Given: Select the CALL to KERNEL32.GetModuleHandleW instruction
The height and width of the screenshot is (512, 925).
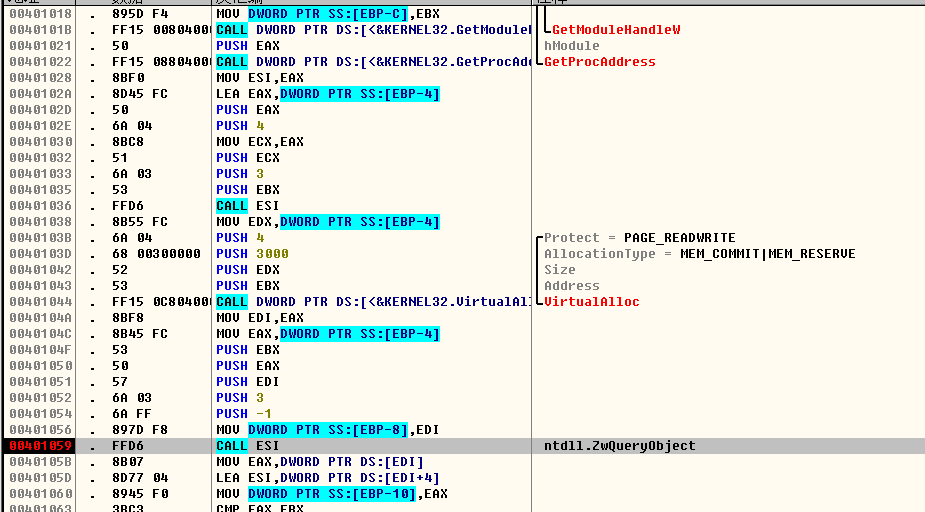Looking at the screenshot, I should click(373, 29).
